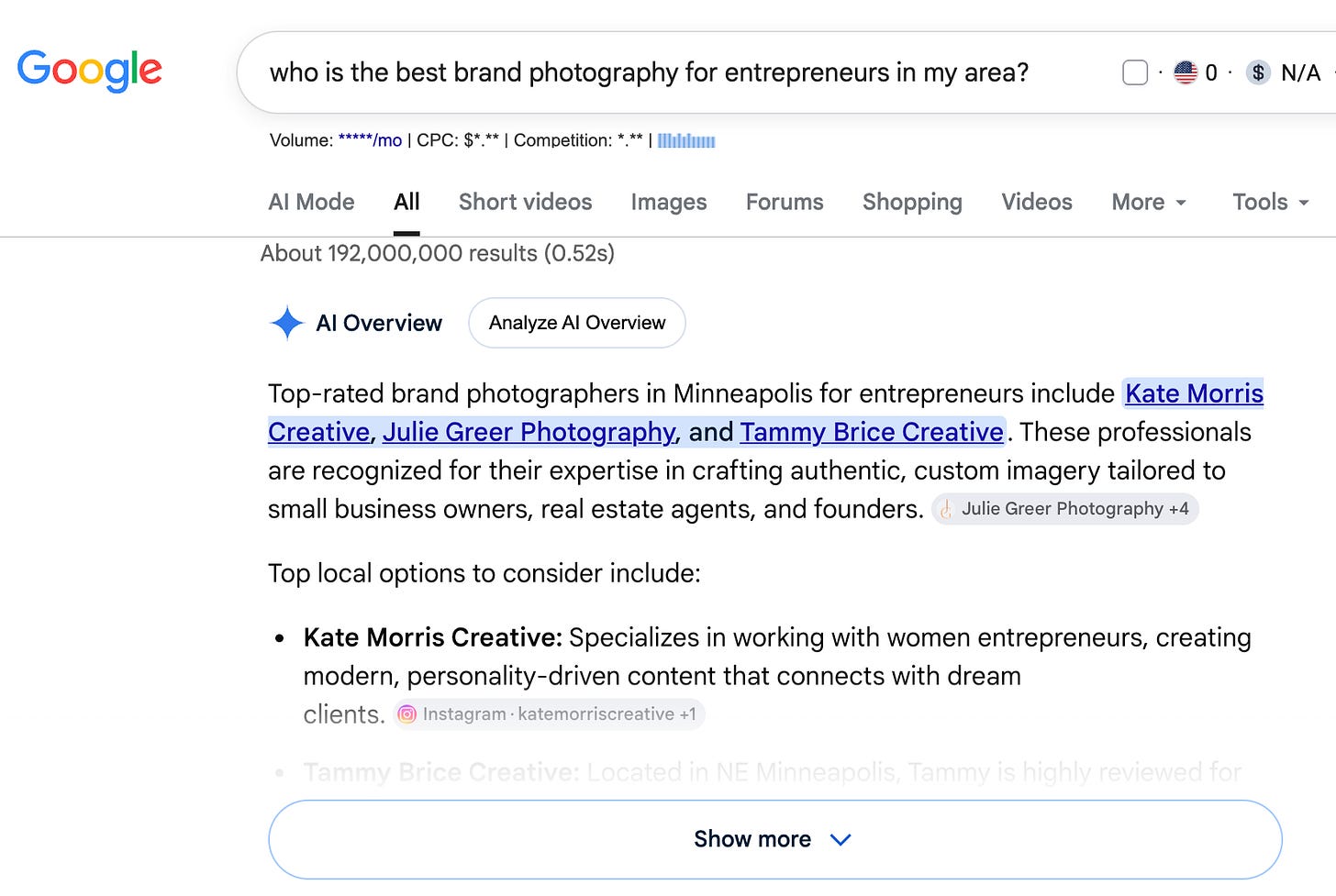Click the Julie Greer Photography +4 source chip

click(x=1064, y=509)
